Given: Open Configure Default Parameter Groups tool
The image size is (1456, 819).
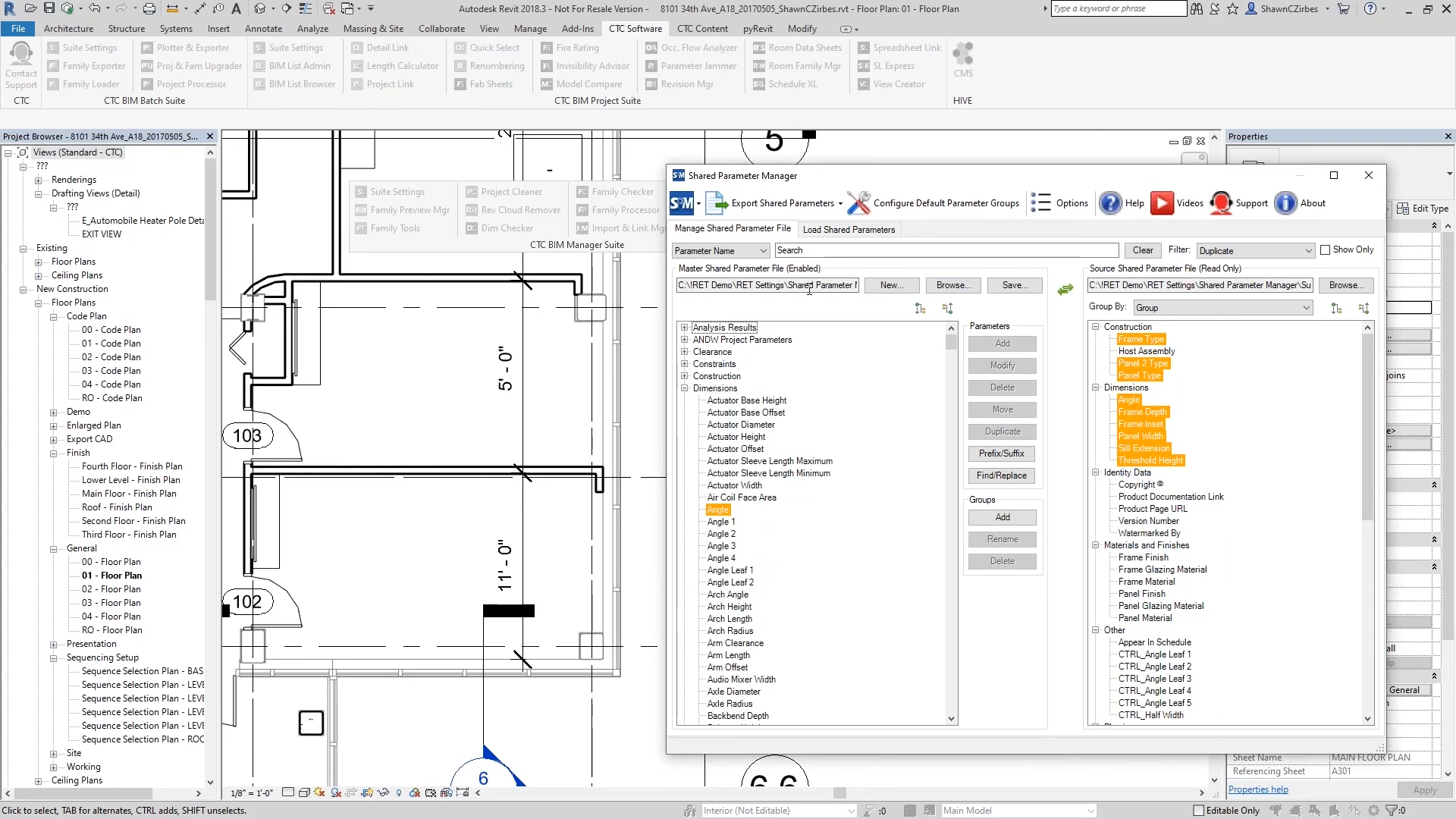Looking at the screenshot, I should [x=858, y=203].
